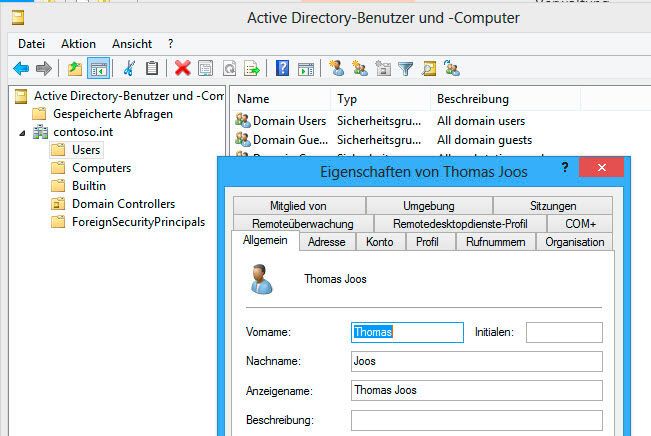Open Properties via the toolbar sheet icon

206,69
